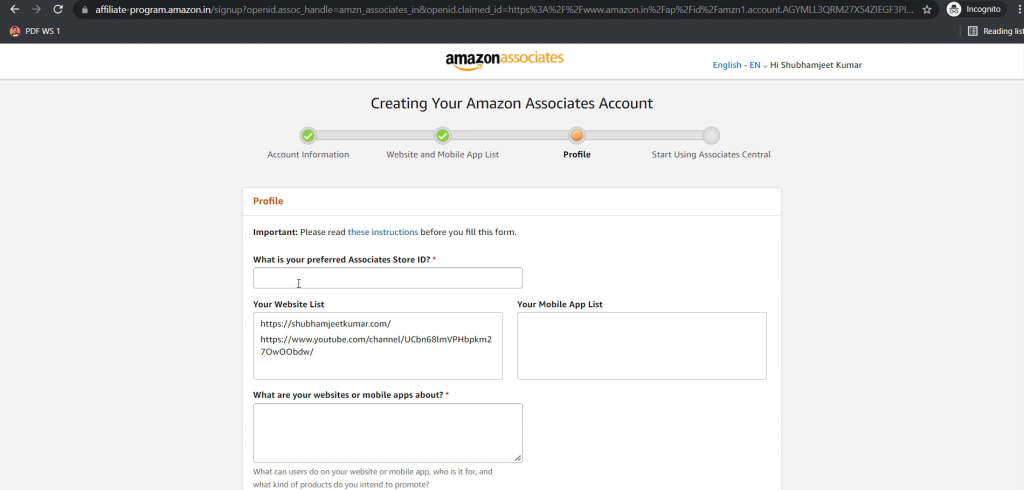Click the lock icon in the address bar
Image resolution: width=1024 pixels, height=490 pixels.
click(x=84, y=10)
